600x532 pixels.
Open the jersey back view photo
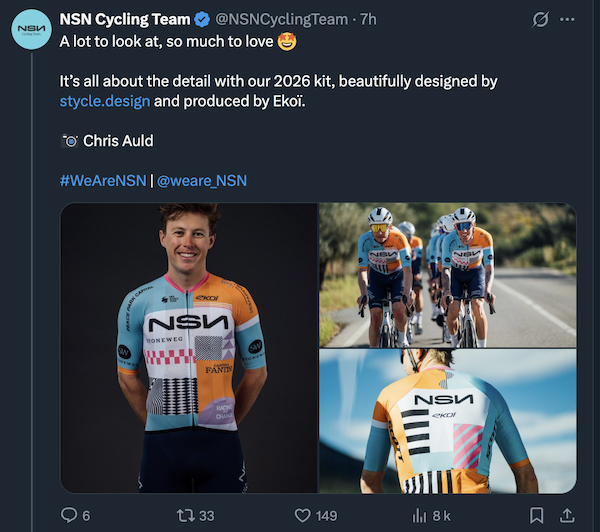(x=447, y=420)
